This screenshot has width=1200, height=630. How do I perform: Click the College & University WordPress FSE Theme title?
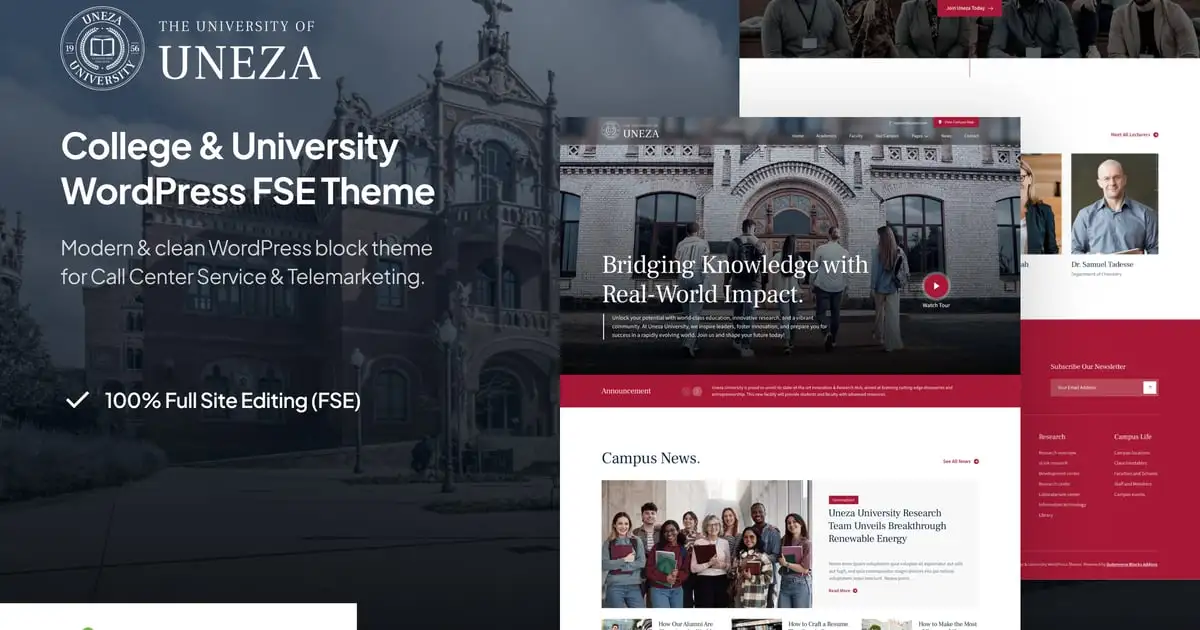click(248, 168)
